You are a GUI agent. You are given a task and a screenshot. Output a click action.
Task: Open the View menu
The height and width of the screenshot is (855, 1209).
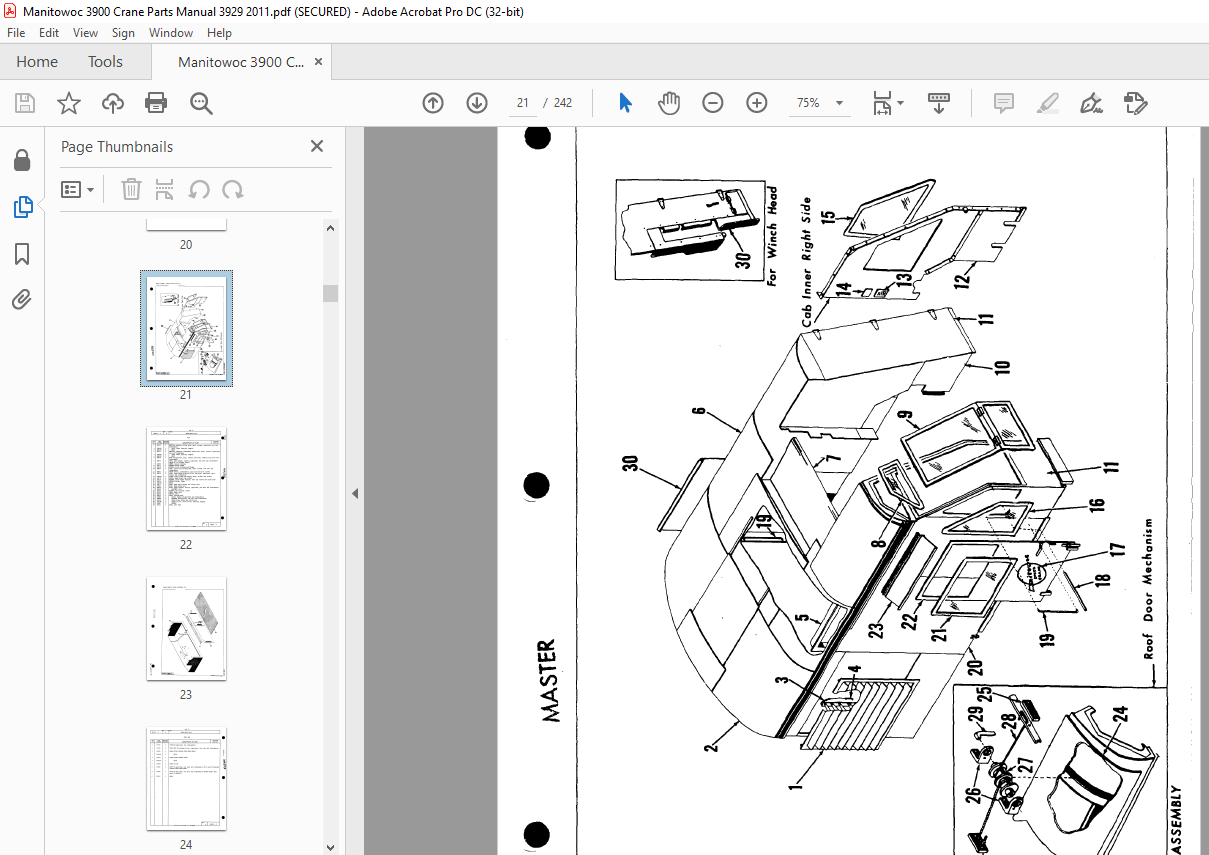pyautogui.click(x=86, y=32)
